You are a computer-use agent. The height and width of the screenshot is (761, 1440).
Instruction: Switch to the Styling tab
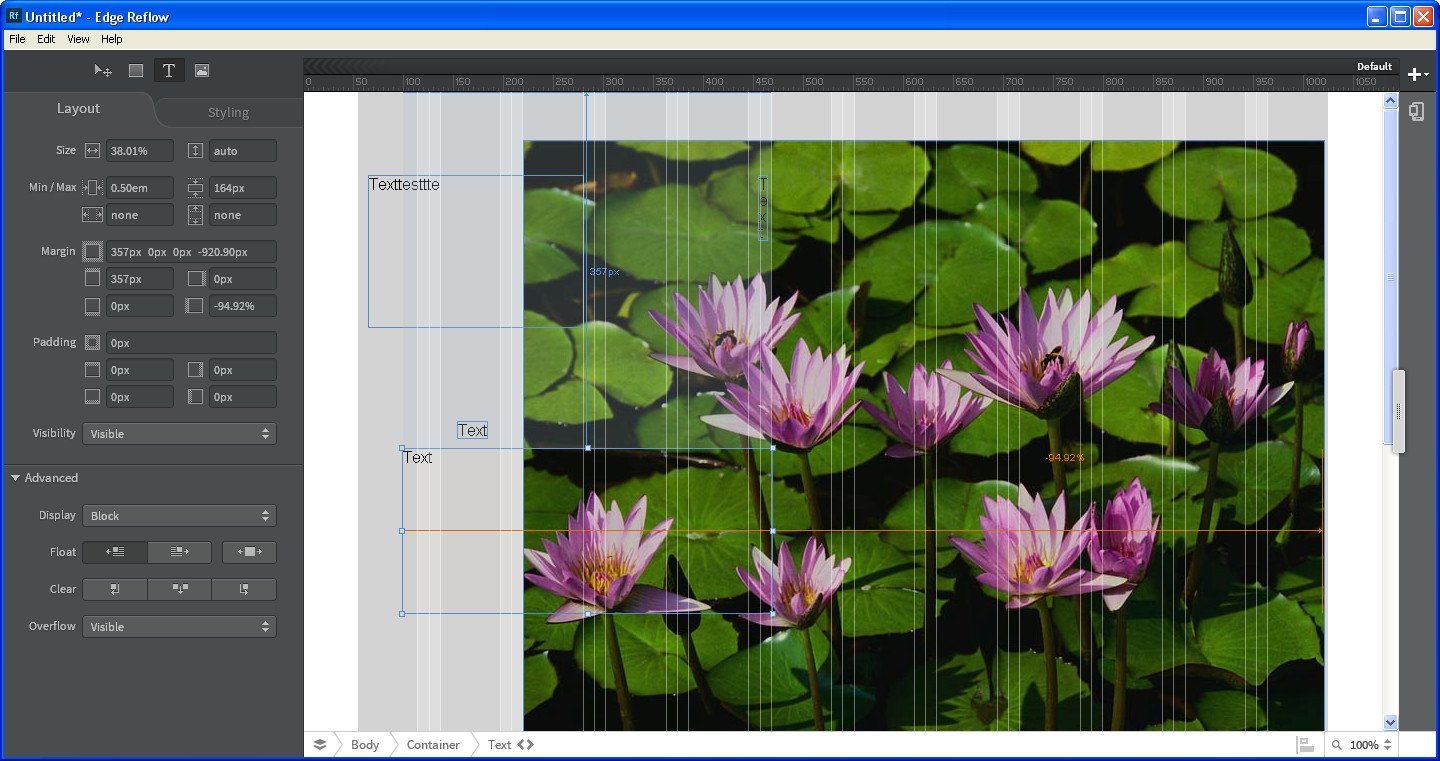pyautogui.click(x=228, y=112)
